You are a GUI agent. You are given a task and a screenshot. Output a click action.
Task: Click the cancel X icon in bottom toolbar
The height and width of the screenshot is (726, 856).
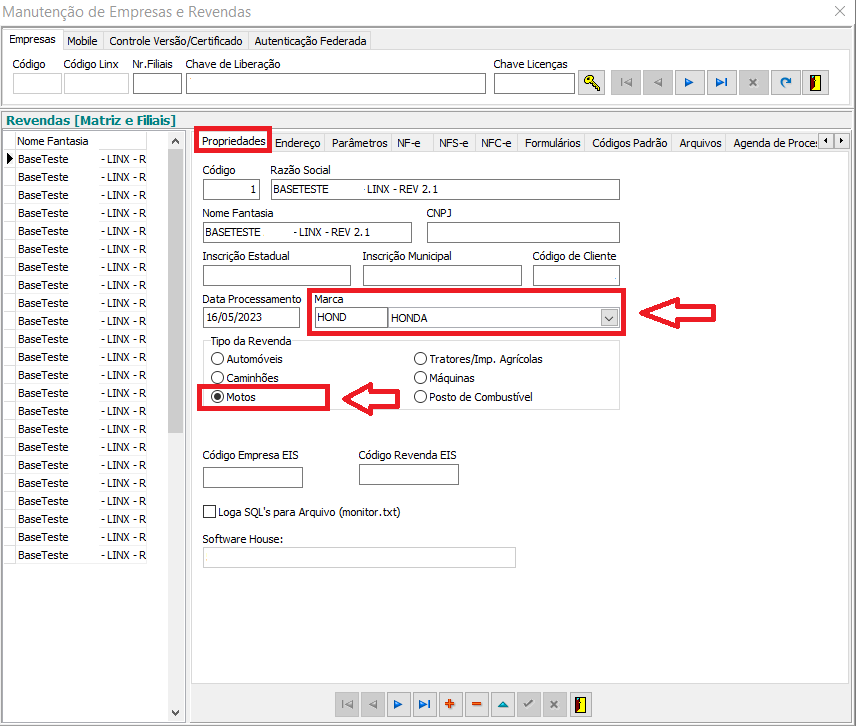(x=554, y=704)
